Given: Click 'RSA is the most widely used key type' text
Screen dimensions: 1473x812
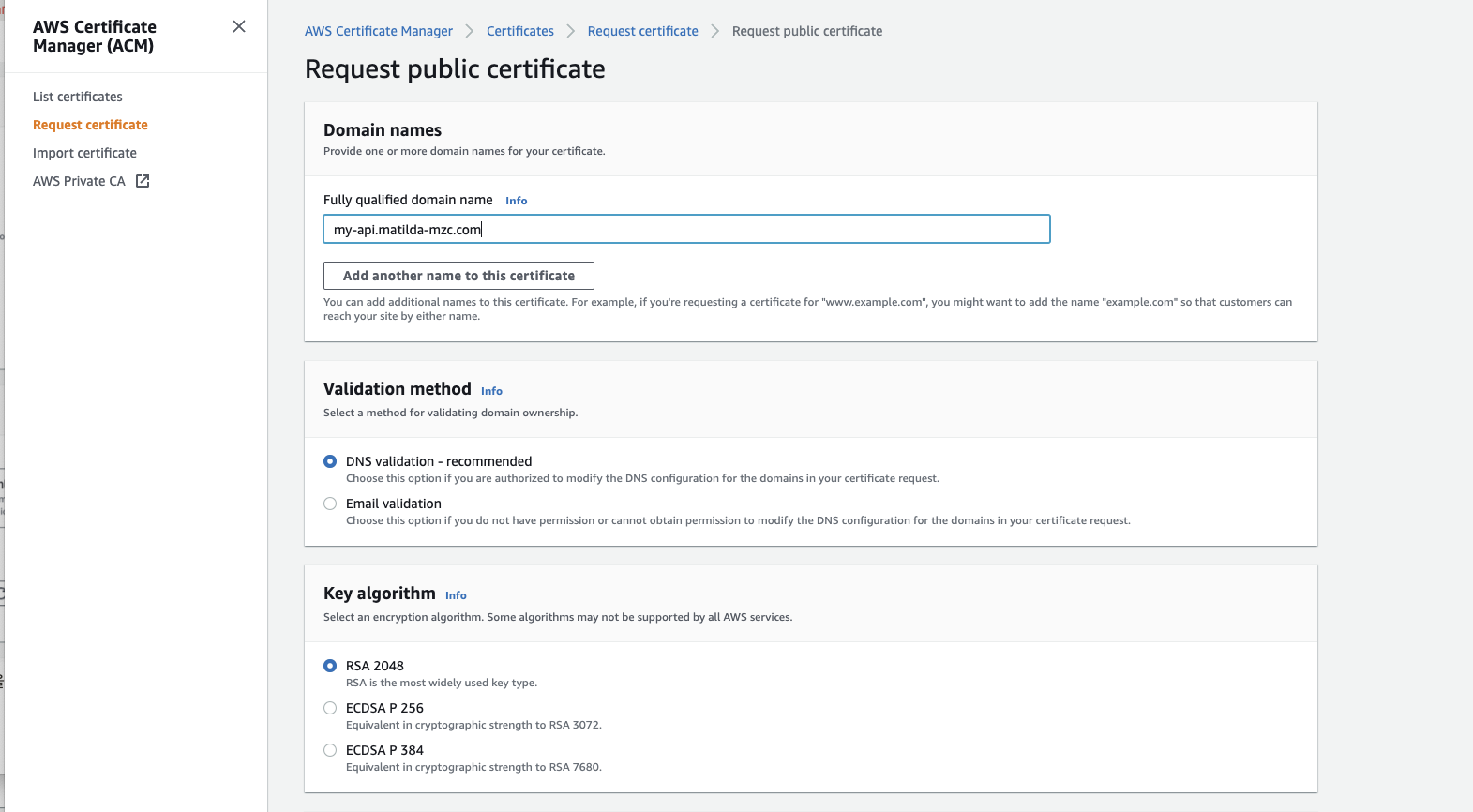Looking at the screenshot, I should 442,683.
